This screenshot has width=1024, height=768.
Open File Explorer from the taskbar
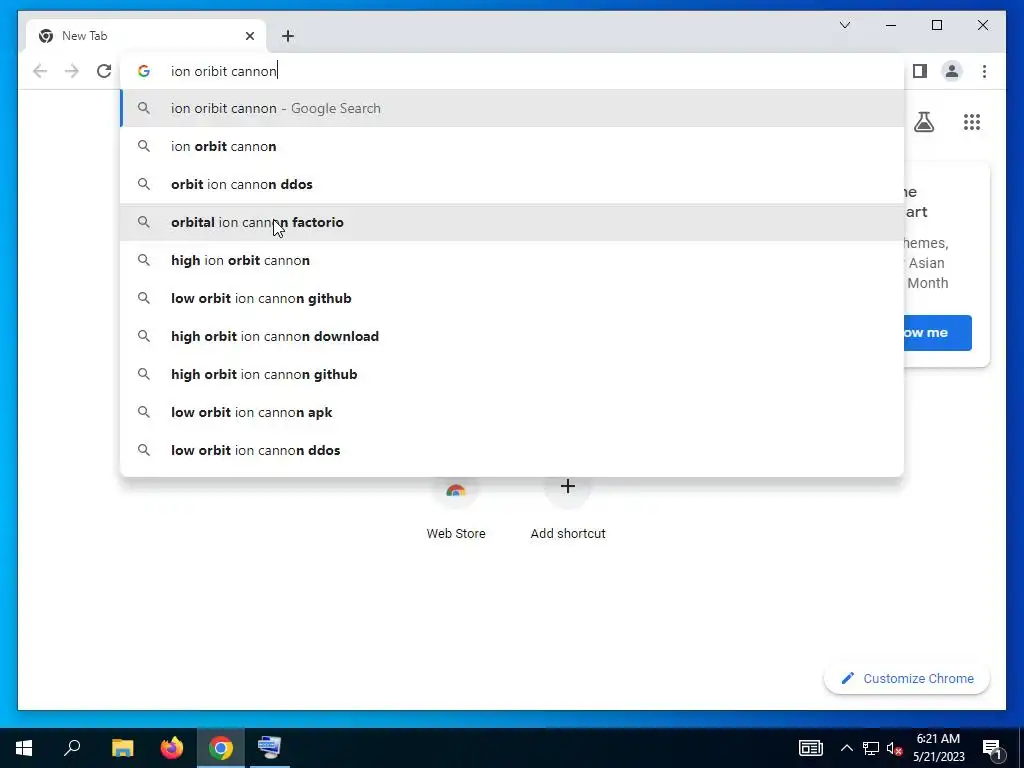[122, 748]
